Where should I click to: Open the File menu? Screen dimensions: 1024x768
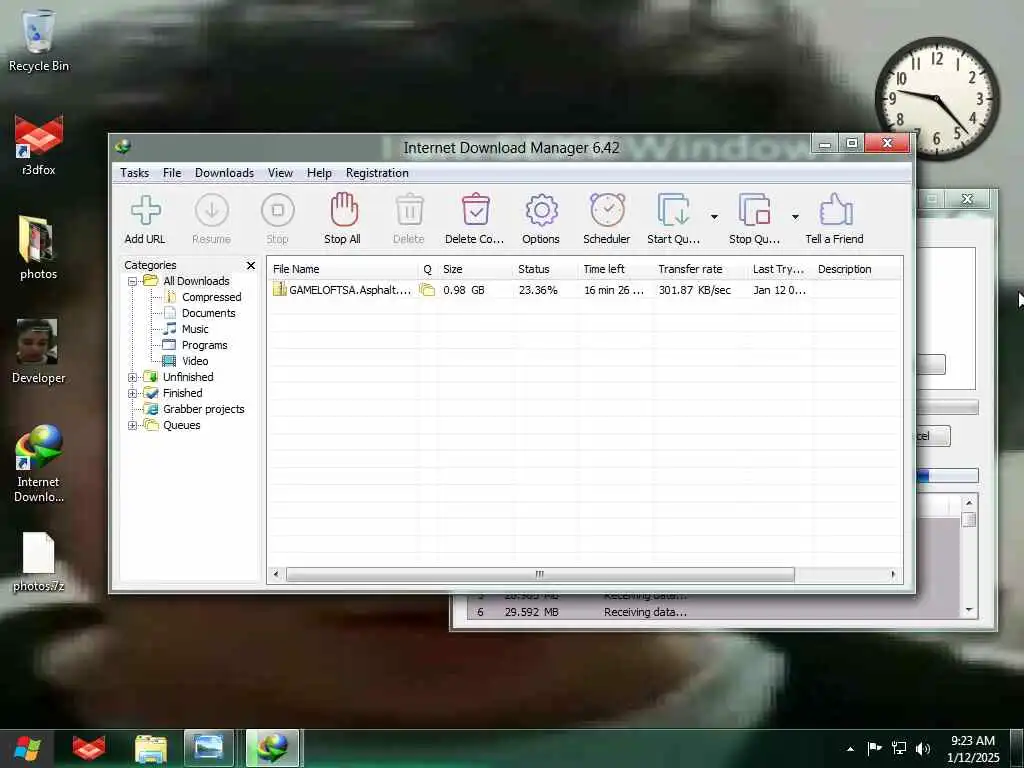(172, 173)
